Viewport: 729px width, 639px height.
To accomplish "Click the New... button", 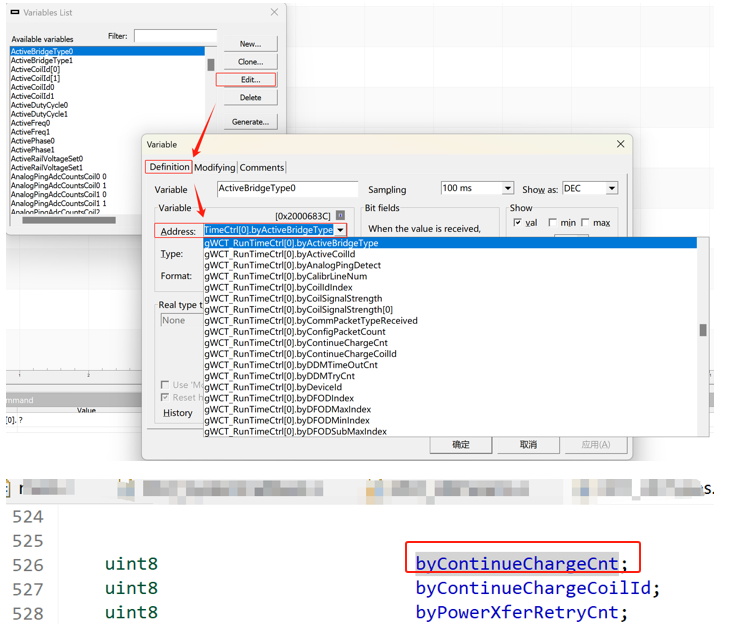I will pos(250,44).
